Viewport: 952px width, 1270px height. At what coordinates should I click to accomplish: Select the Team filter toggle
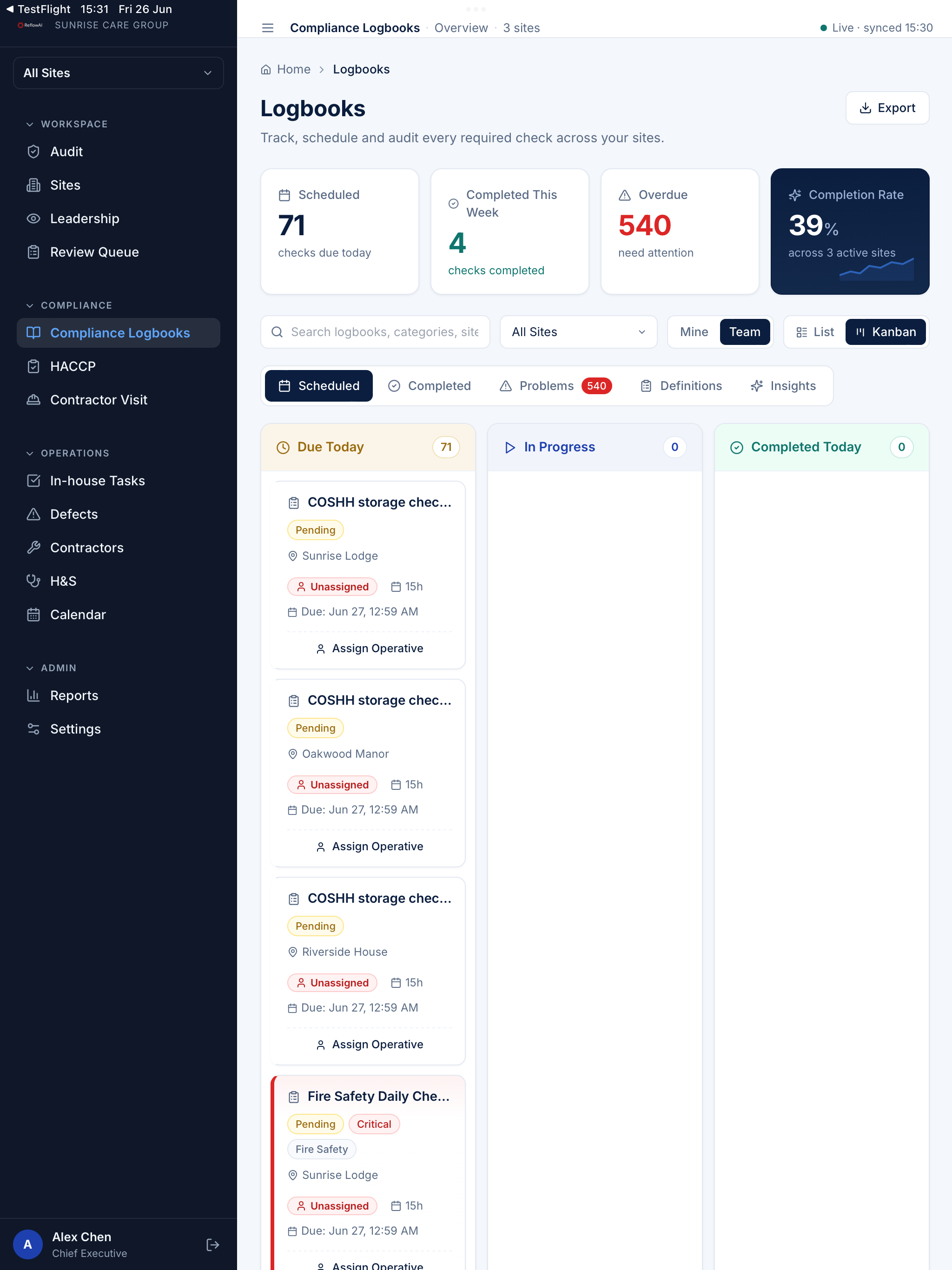point(745,332)
